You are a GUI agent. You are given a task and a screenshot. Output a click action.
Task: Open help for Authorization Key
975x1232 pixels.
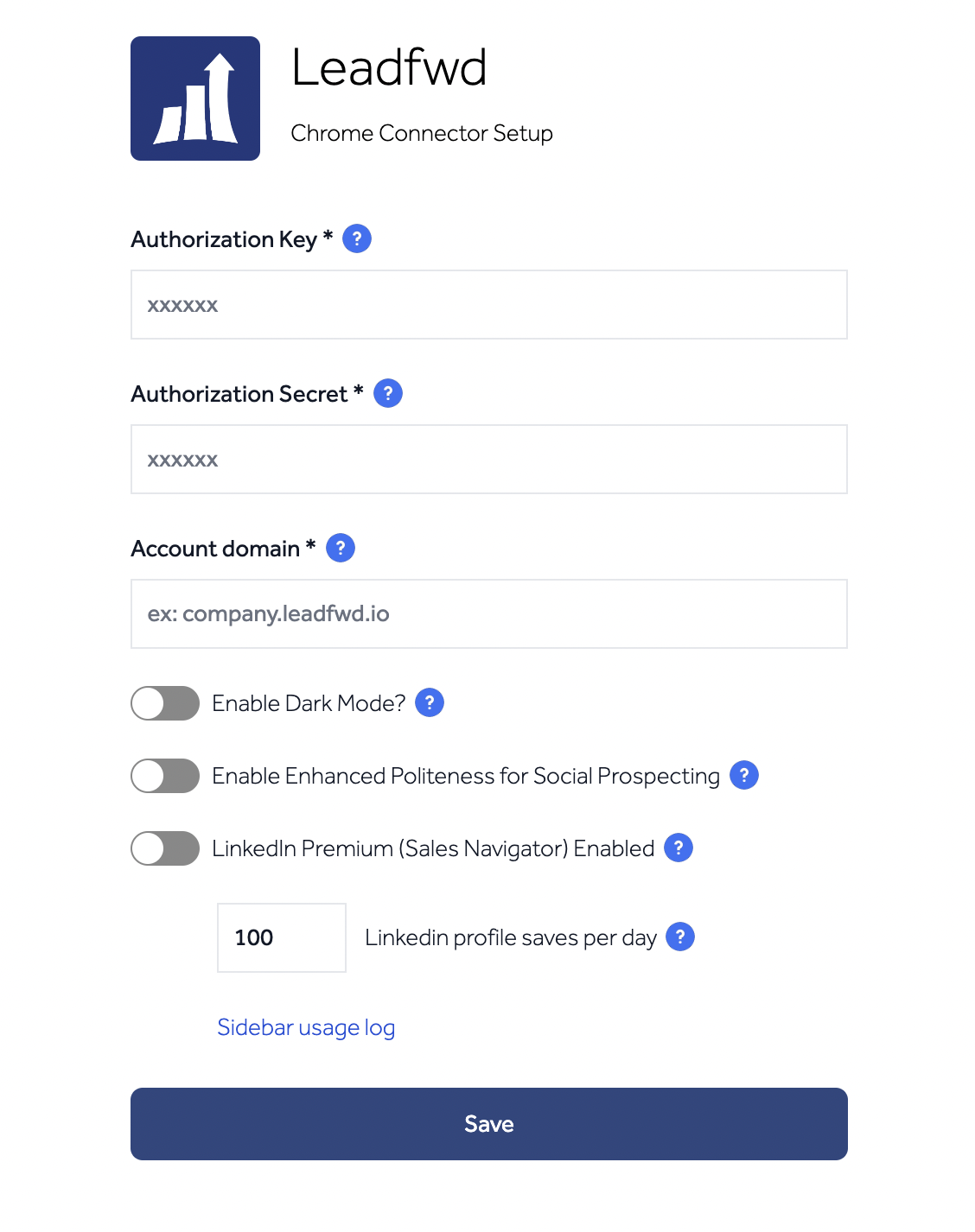click(357, 238)
